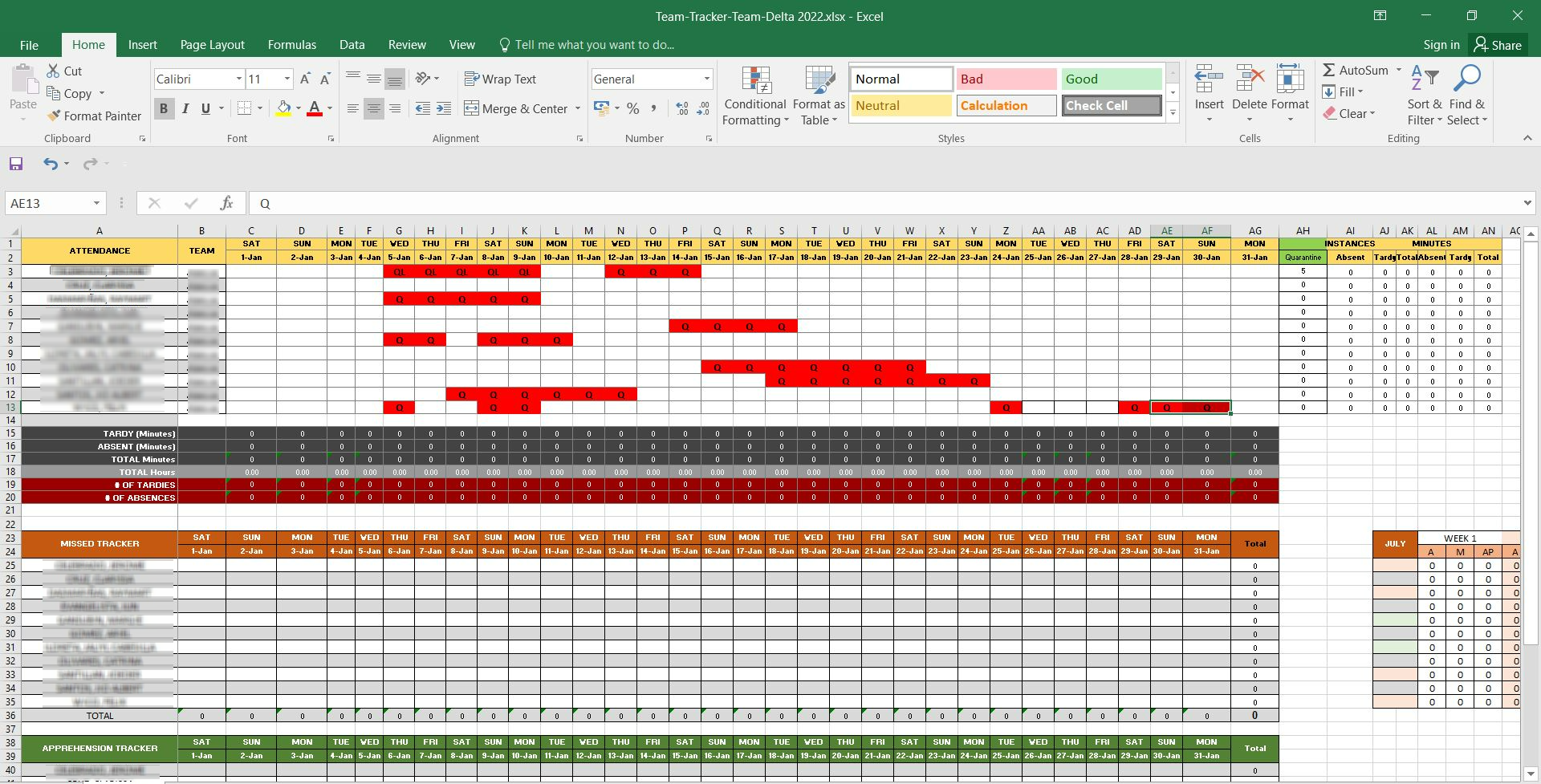This screenshot has height=784, width=1541.
Task: Switch to the Formulas tab
Action: click(292, 45)
